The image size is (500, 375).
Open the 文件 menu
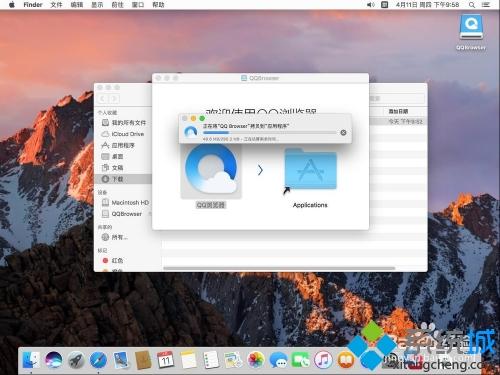click(56, 5)
